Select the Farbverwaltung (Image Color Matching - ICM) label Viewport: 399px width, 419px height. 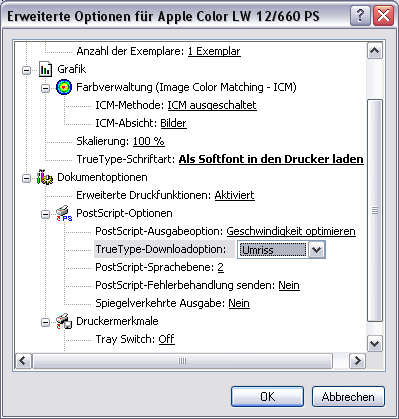click(x=186, y=87)
